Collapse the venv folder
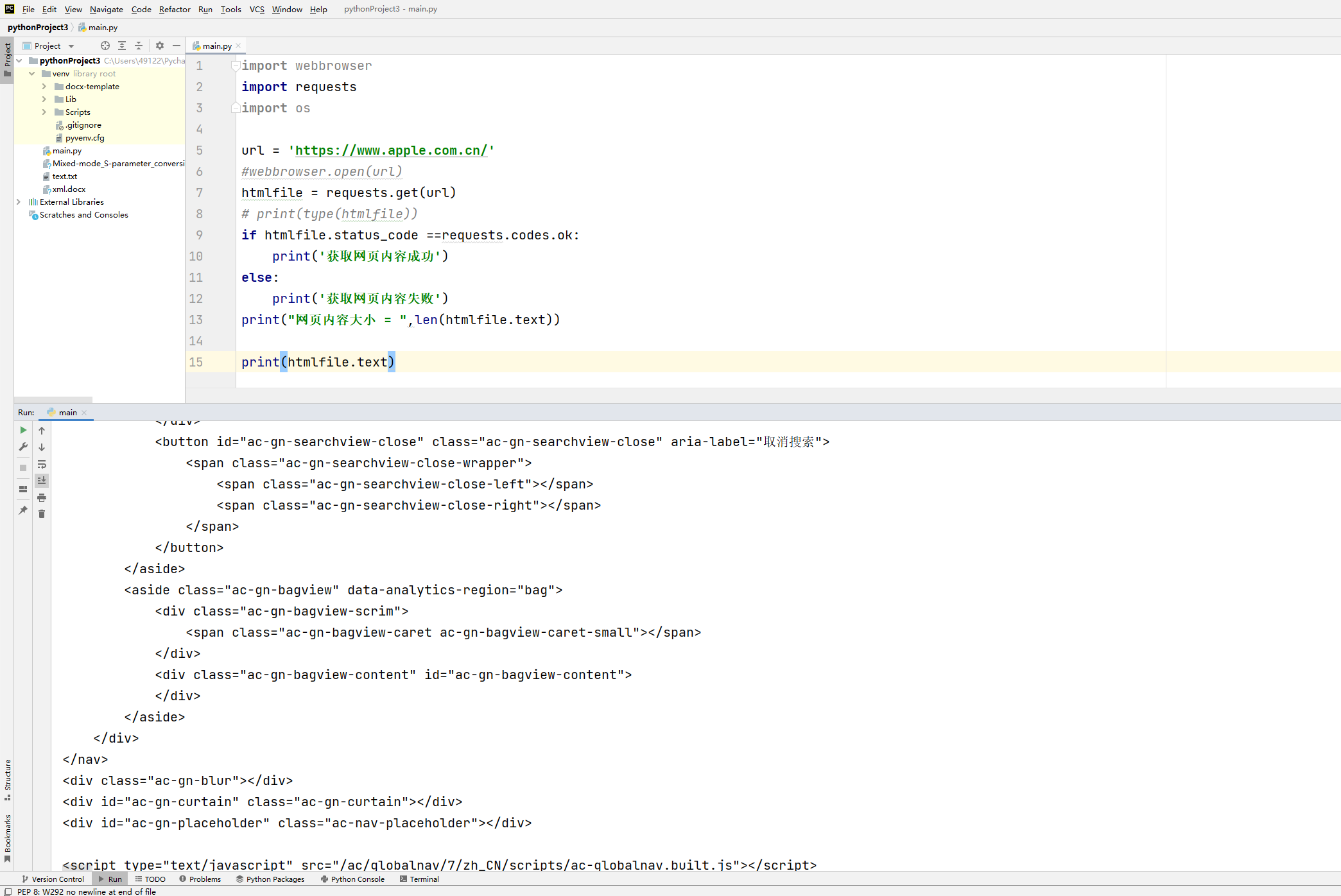 coord(31,74)
